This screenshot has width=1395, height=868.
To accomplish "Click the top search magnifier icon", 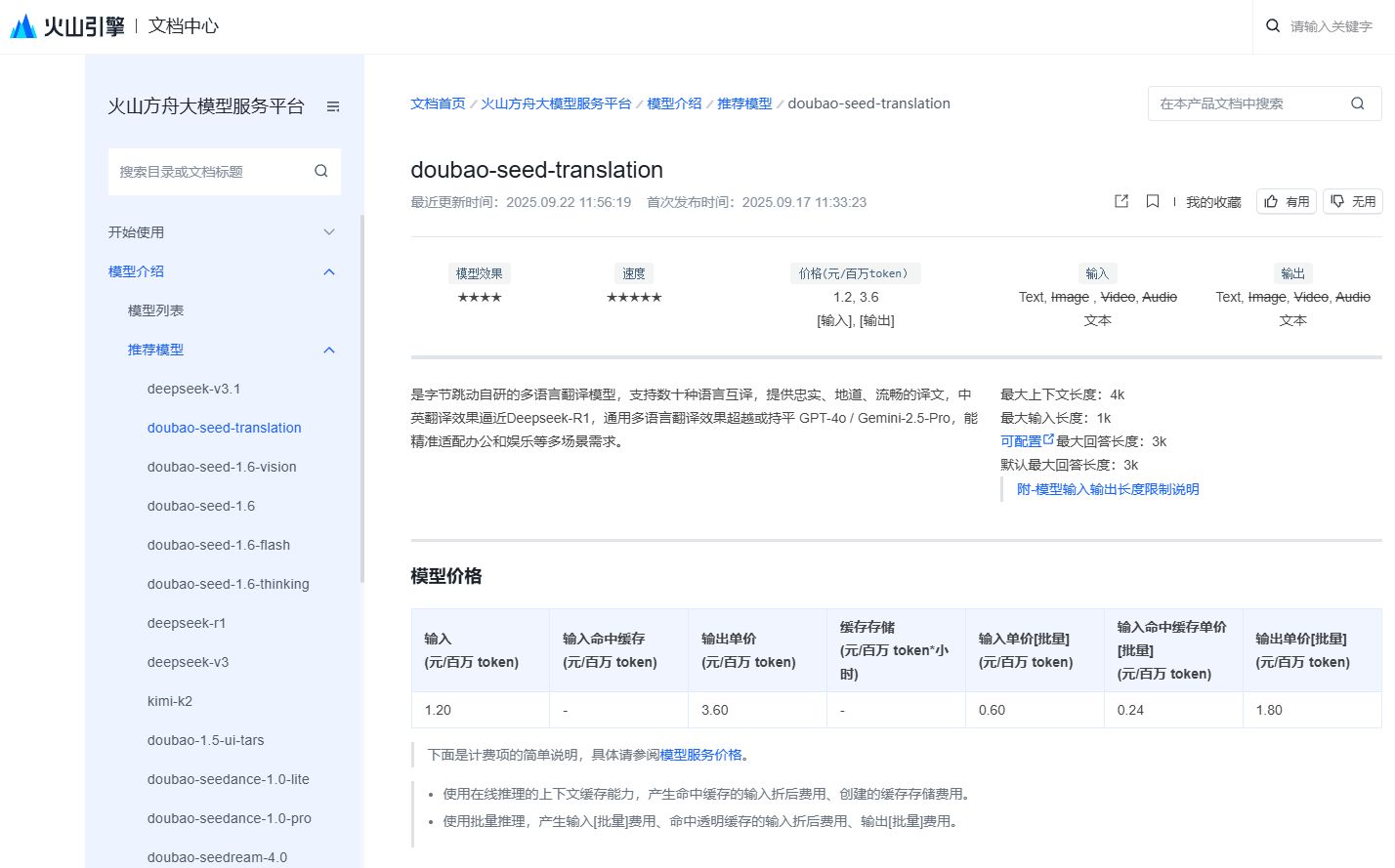I will [x=1273, y=26].
